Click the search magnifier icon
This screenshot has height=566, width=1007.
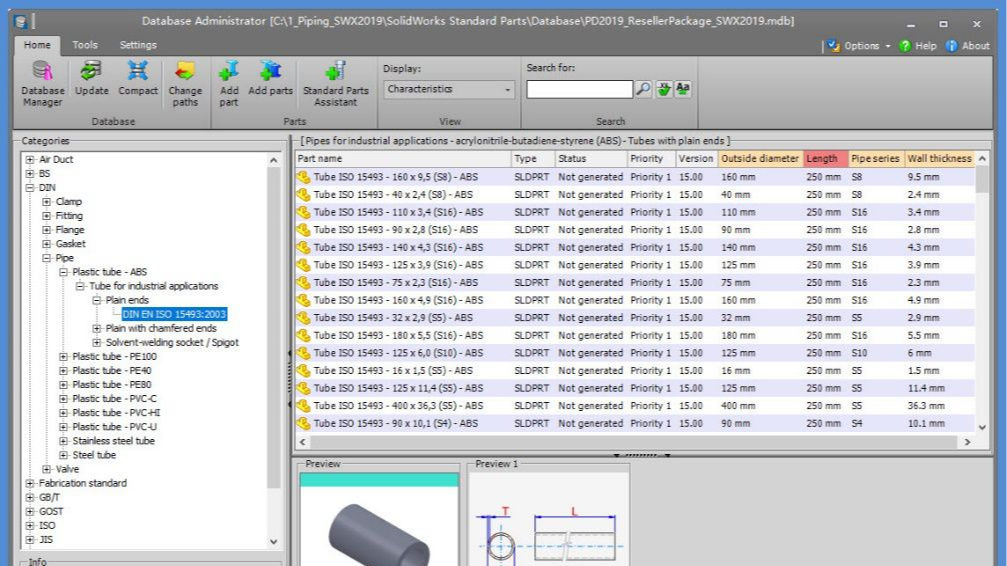pos(643,89)
